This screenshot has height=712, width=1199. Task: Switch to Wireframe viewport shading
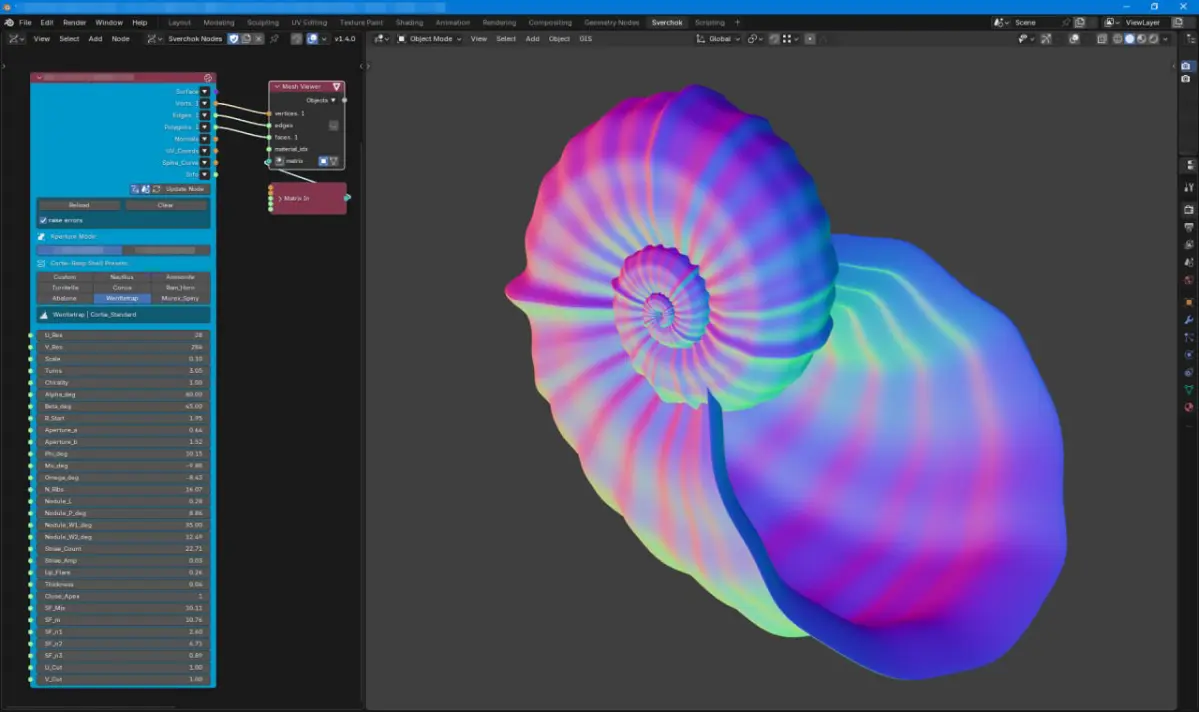pyautogui.click(x=1118, y=39)
